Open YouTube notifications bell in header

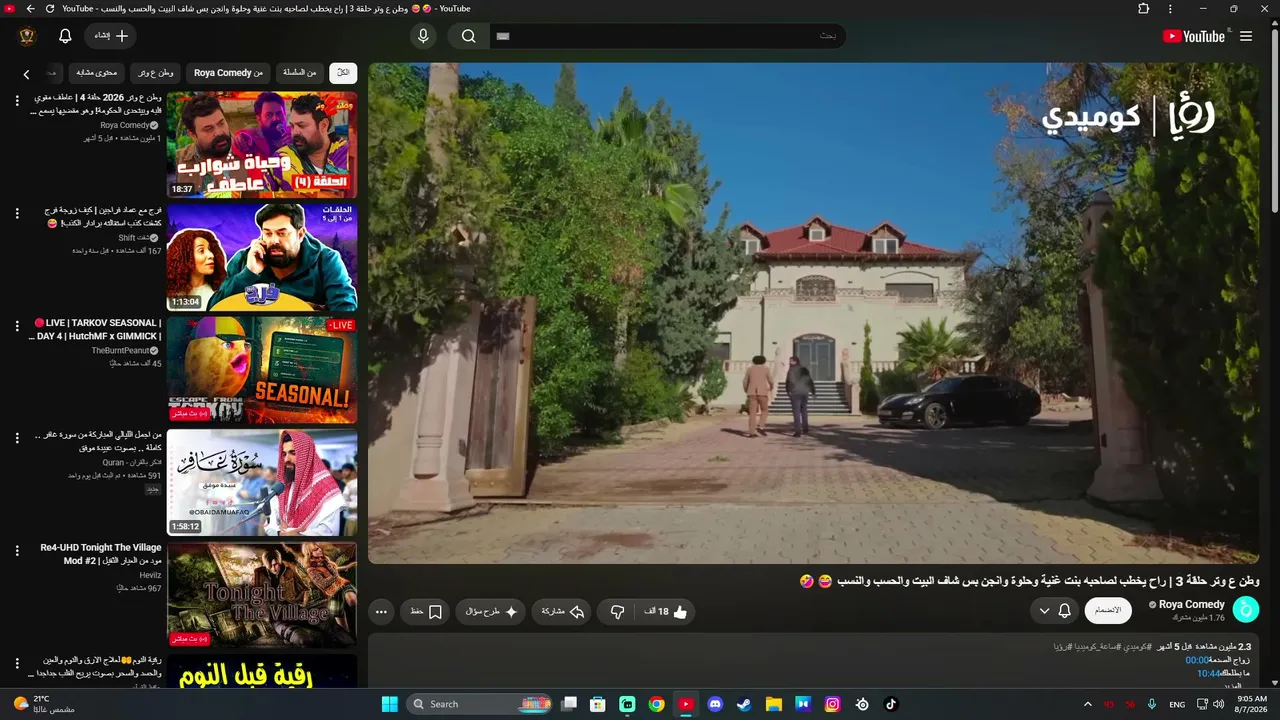pos(65,36)
